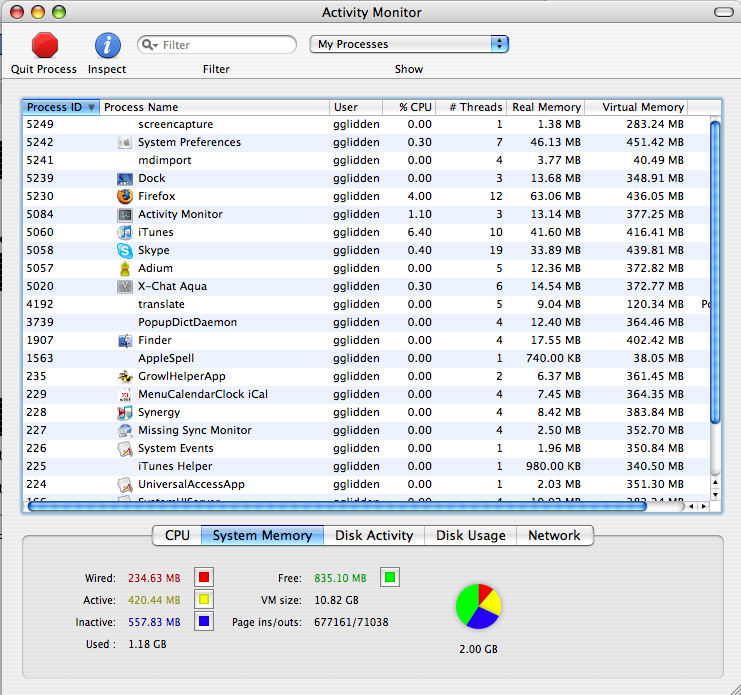Click the 439.81 MB virtual memory value

(x=655, y=250)
